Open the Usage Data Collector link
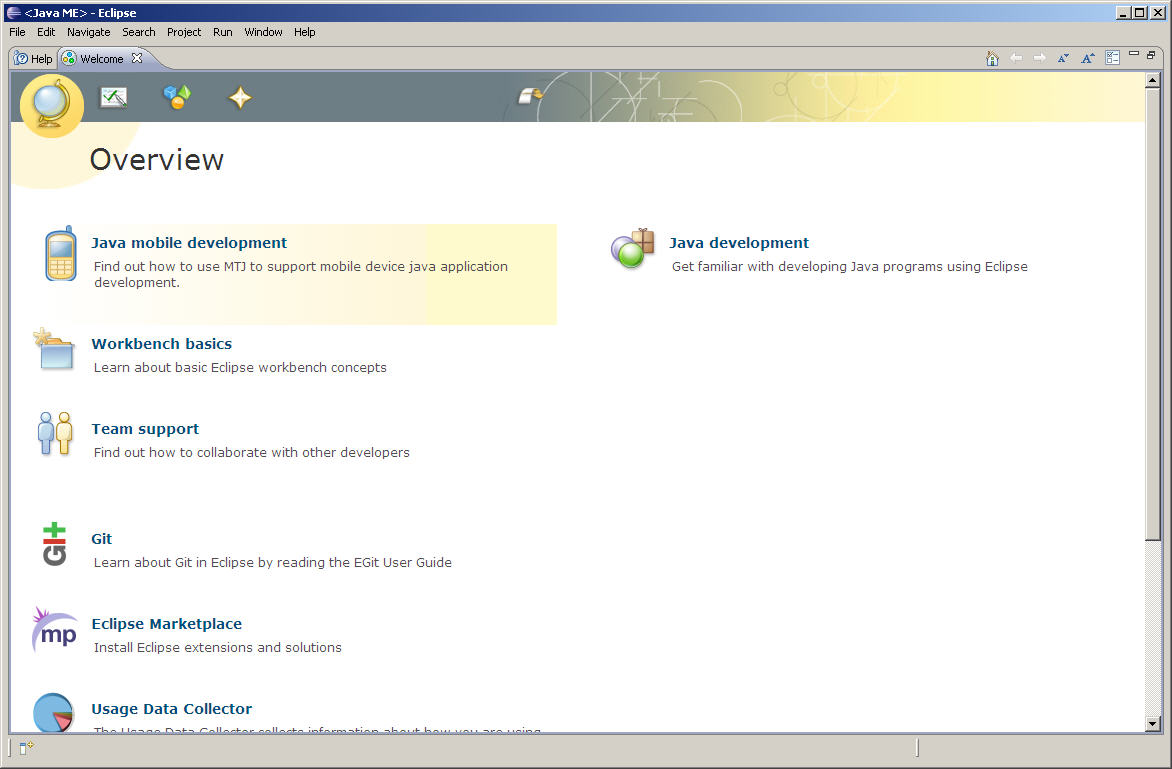The width and height of the screenshot is (1172, 769). [x=171, y=709]
